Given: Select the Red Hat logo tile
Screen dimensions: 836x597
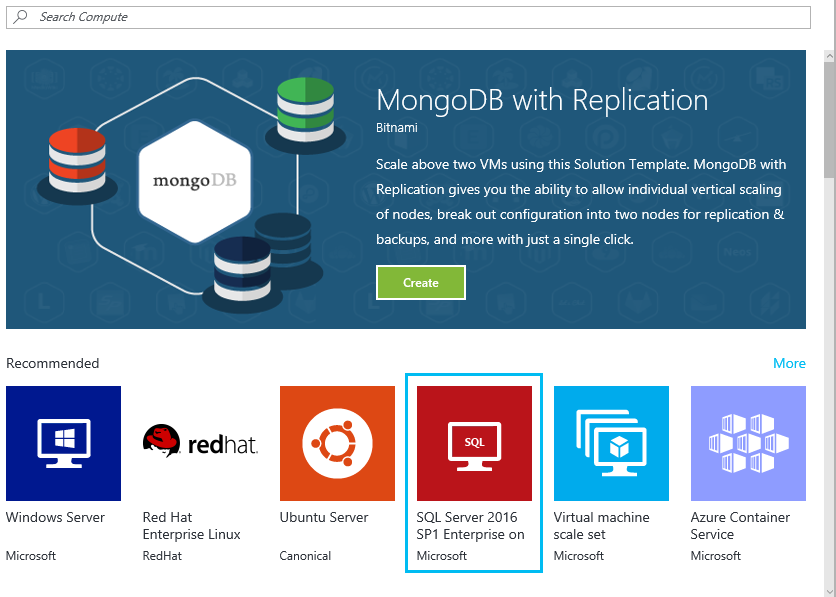Looking at the screenshot, I should pos(200,443).
